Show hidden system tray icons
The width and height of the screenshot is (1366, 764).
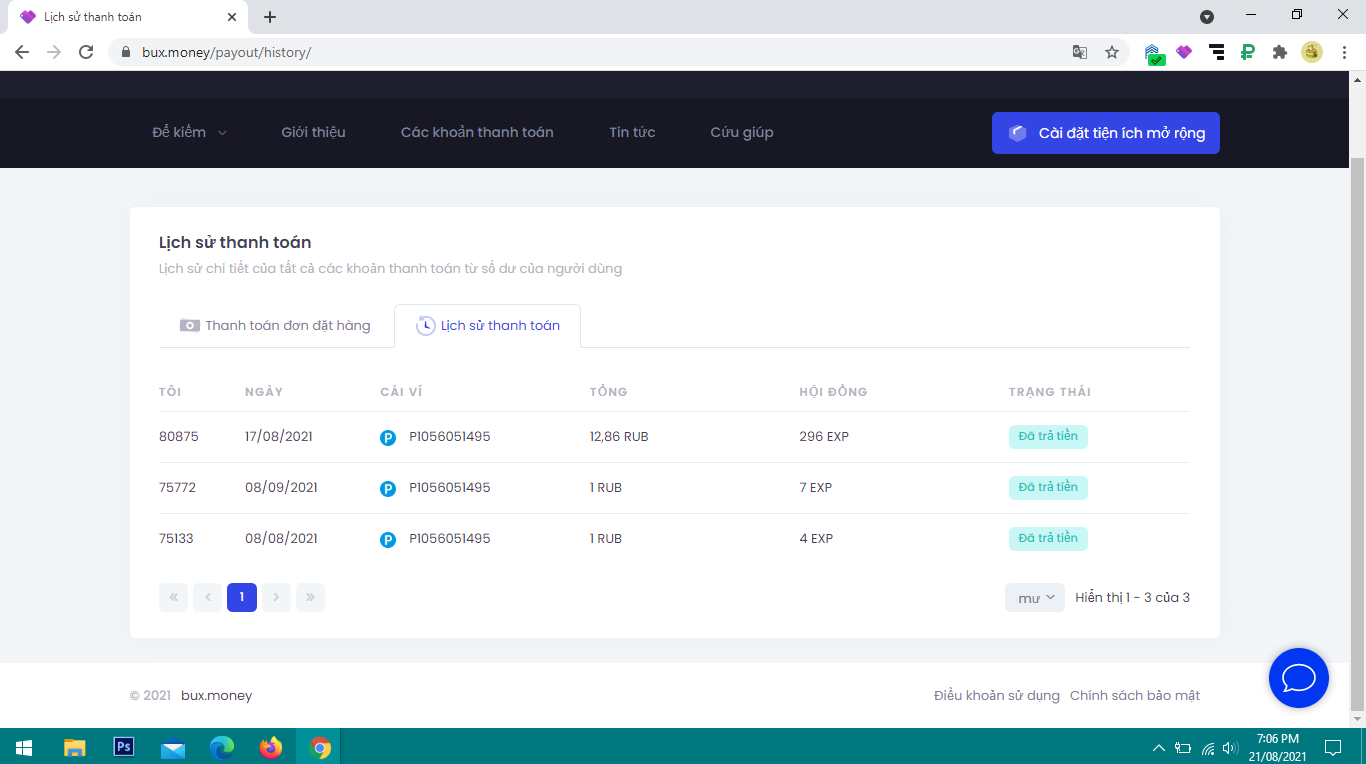tap(1159, 747)
